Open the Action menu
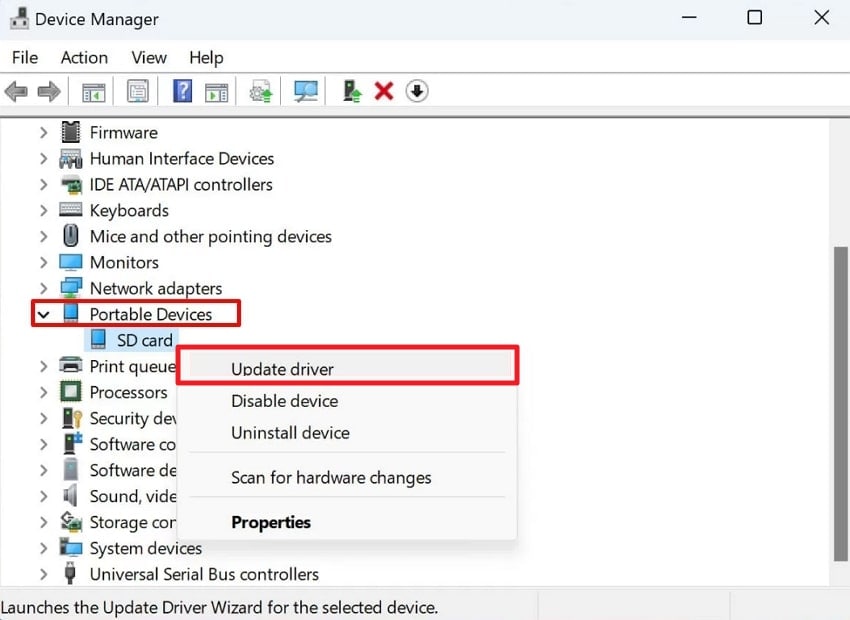Screen dimensions: 850x620 (x=83, y=57)
